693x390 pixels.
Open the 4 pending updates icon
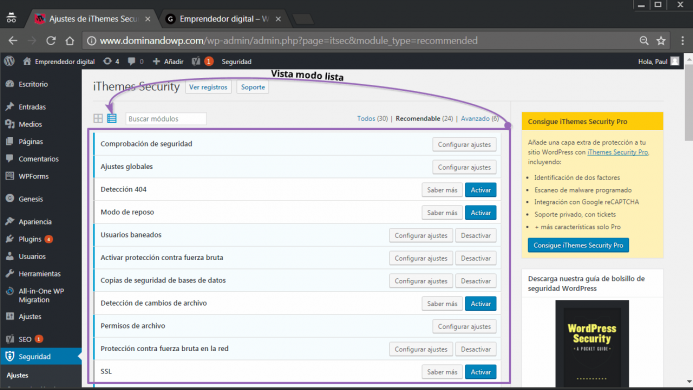(x=111, y=61)
